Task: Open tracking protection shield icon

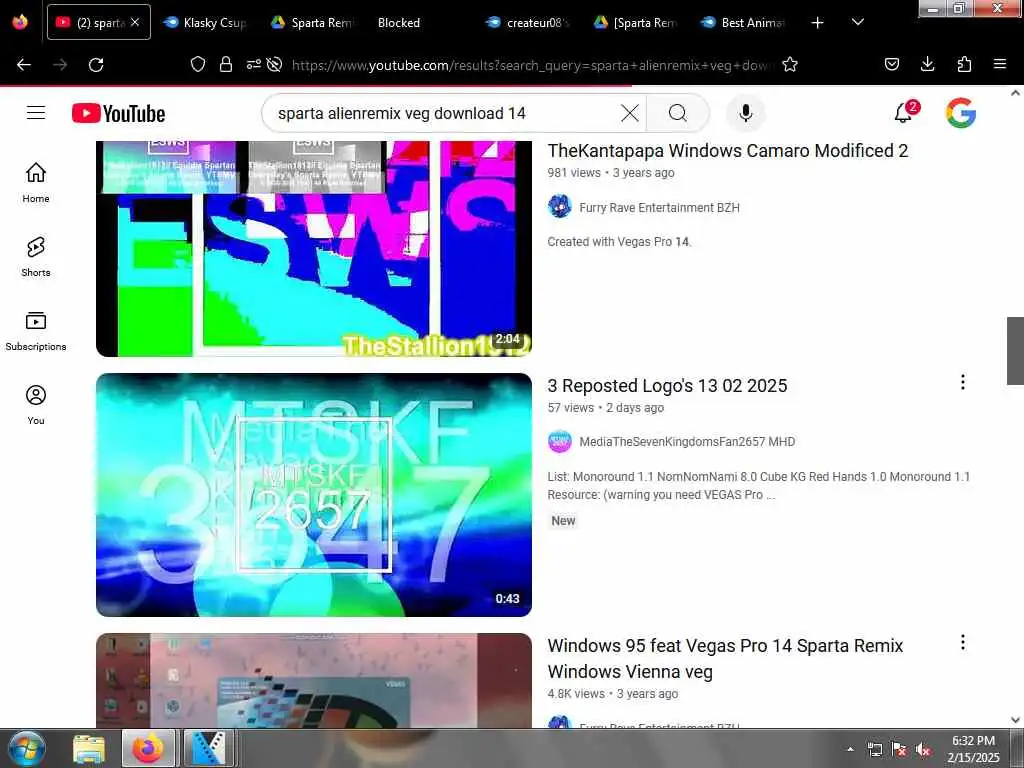Action: pos(198,64)
